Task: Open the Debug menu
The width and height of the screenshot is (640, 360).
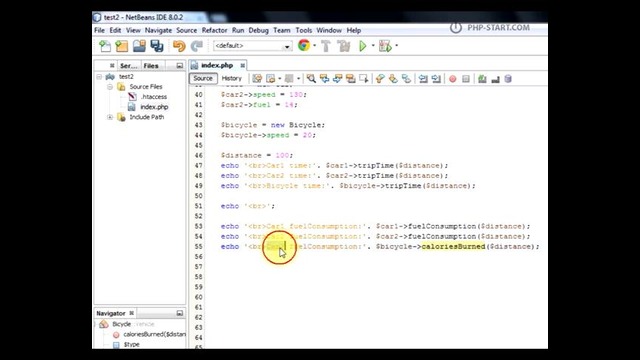Action: pos(258,30)
